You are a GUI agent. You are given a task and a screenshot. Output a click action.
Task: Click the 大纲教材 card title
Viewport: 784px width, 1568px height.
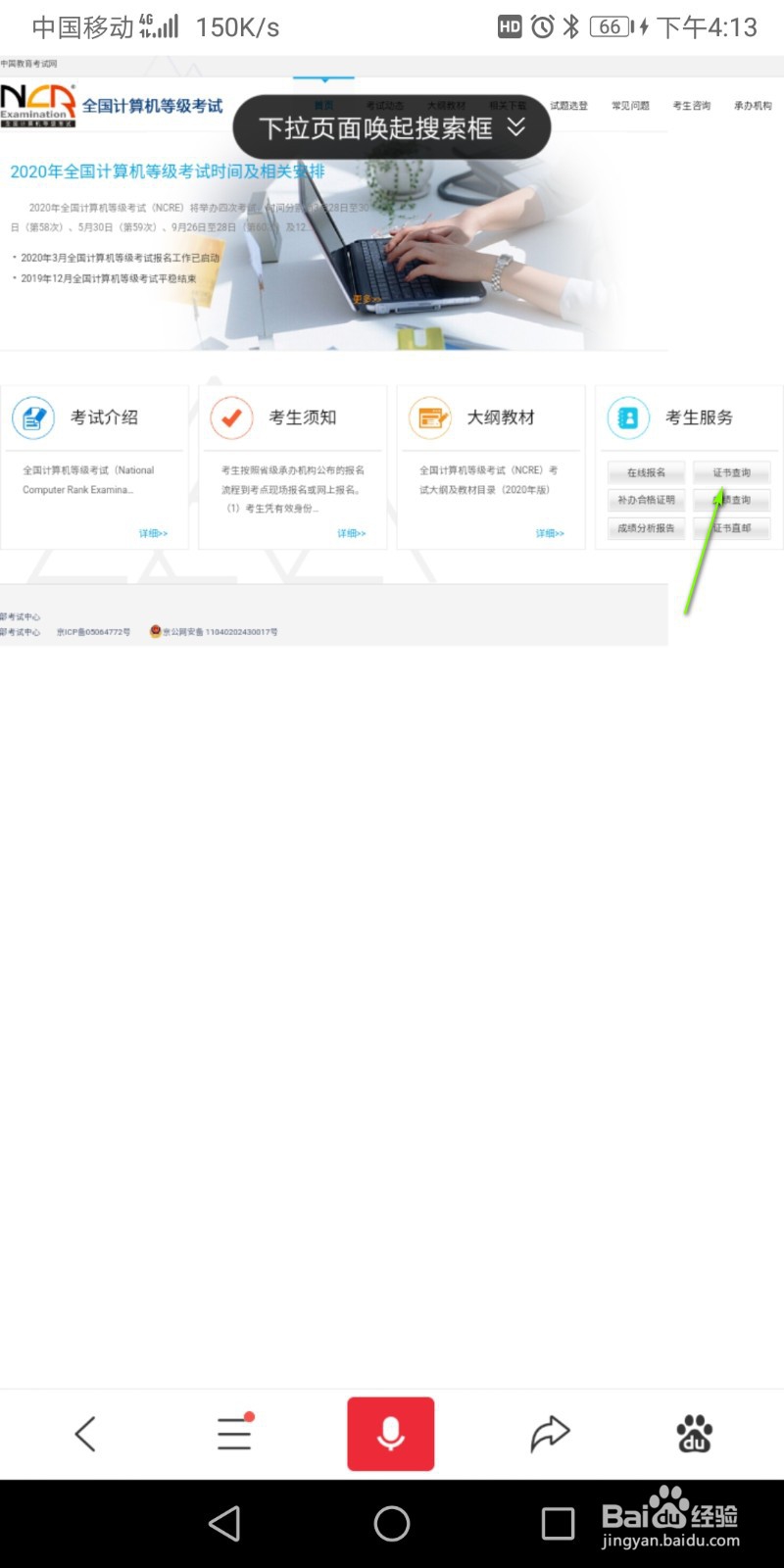pos(501,417)
